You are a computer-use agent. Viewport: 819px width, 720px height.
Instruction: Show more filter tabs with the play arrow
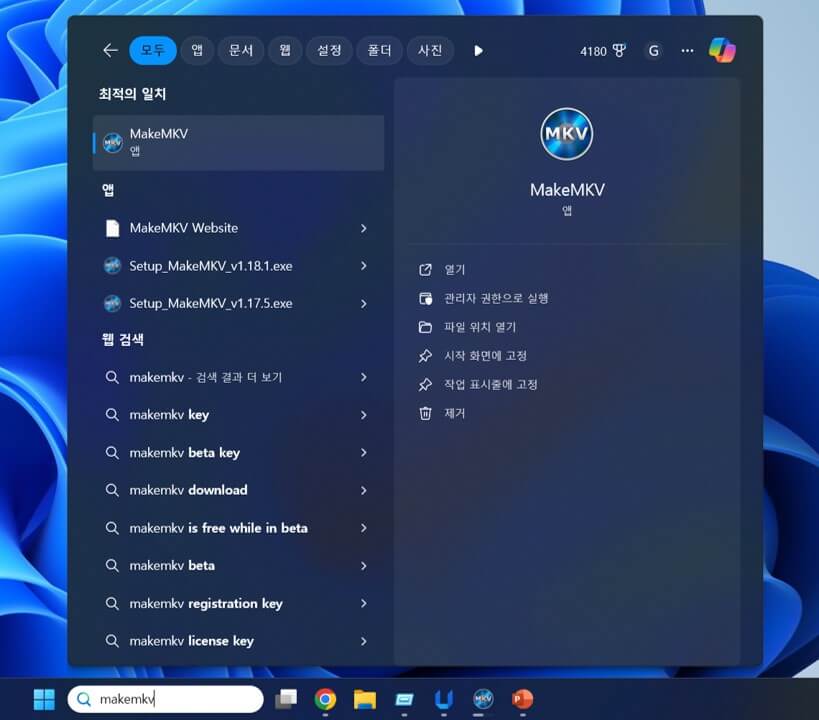(x=478, y=51)
